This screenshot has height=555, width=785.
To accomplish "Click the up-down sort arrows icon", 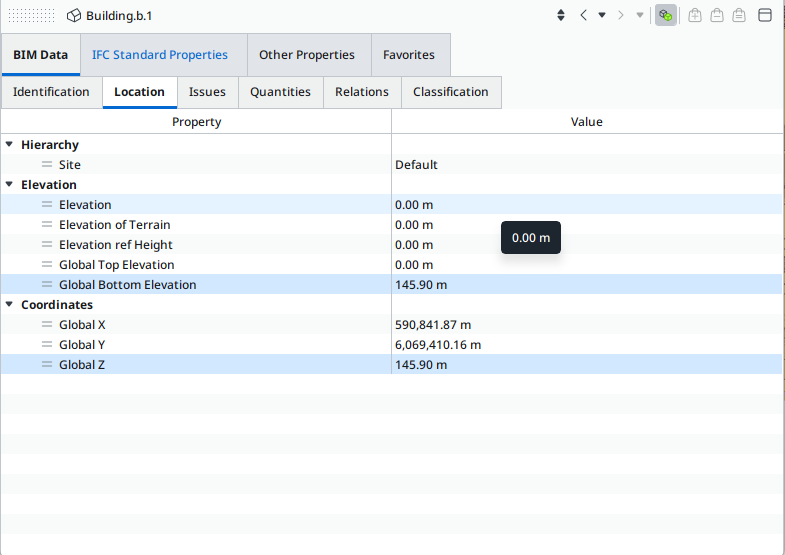I will (561, 16).
